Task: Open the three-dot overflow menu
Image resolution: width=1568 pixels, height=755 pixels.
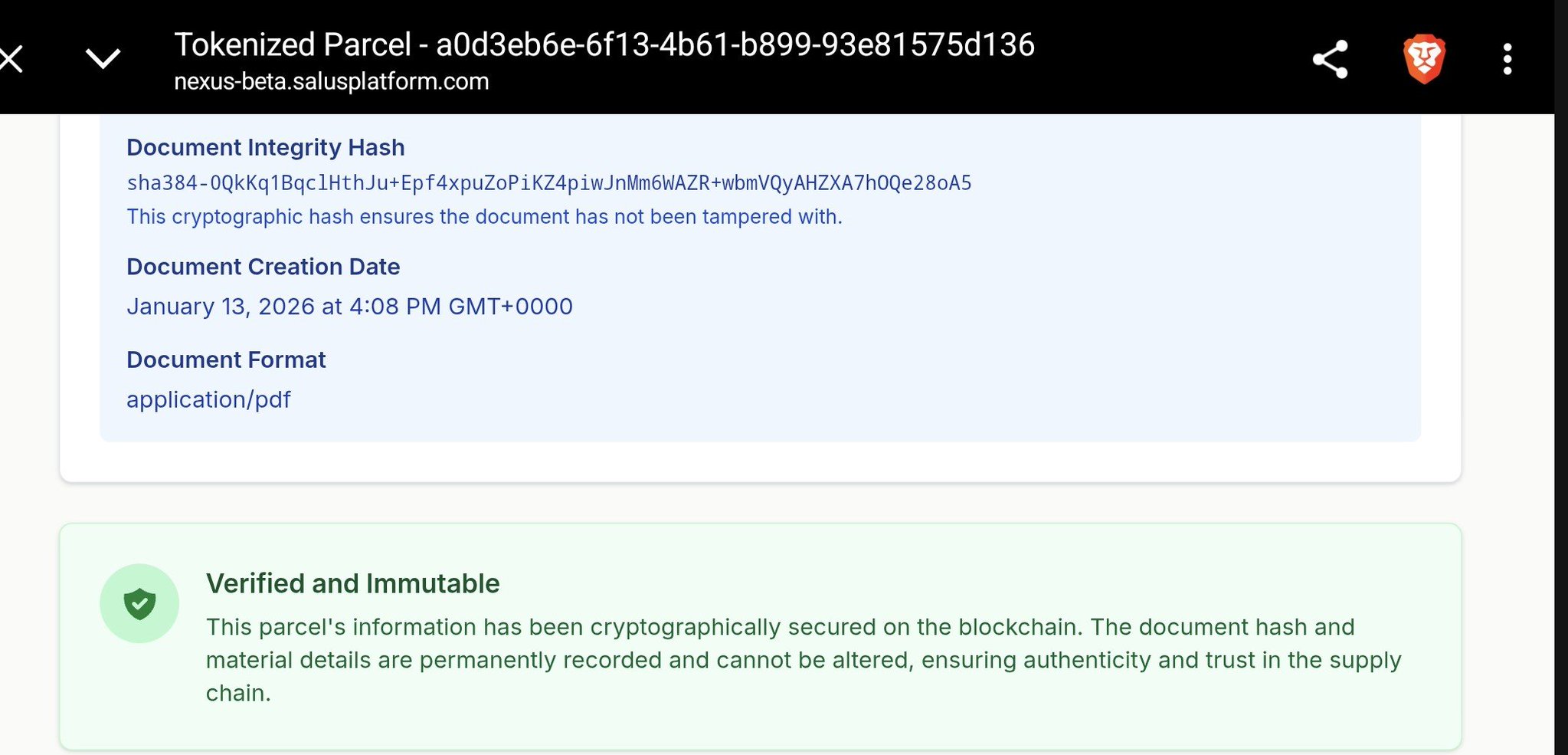Action: click(1507, 59)
